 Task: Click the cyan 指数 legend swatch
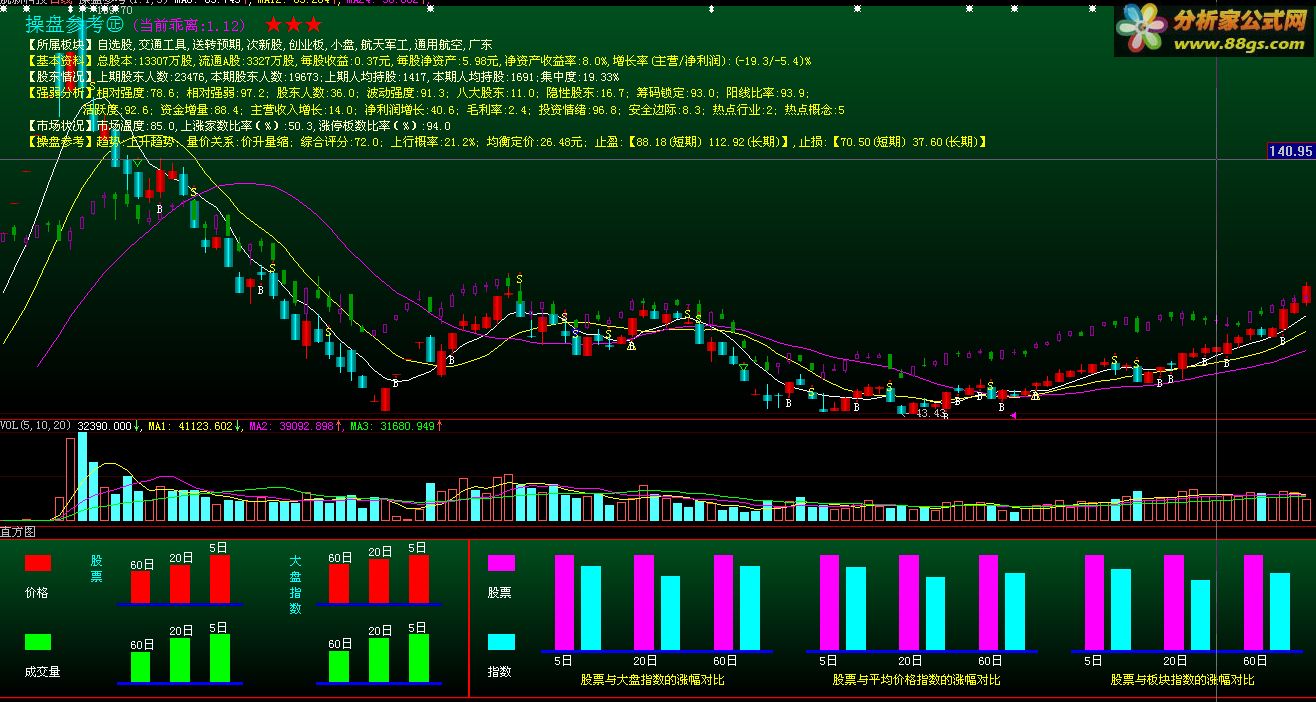[501, 642]
